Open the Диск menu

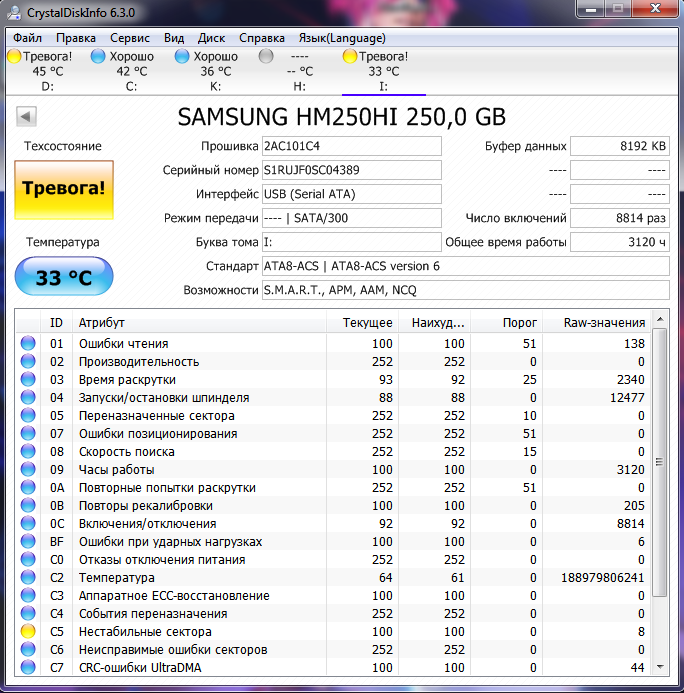coord(212,37)
